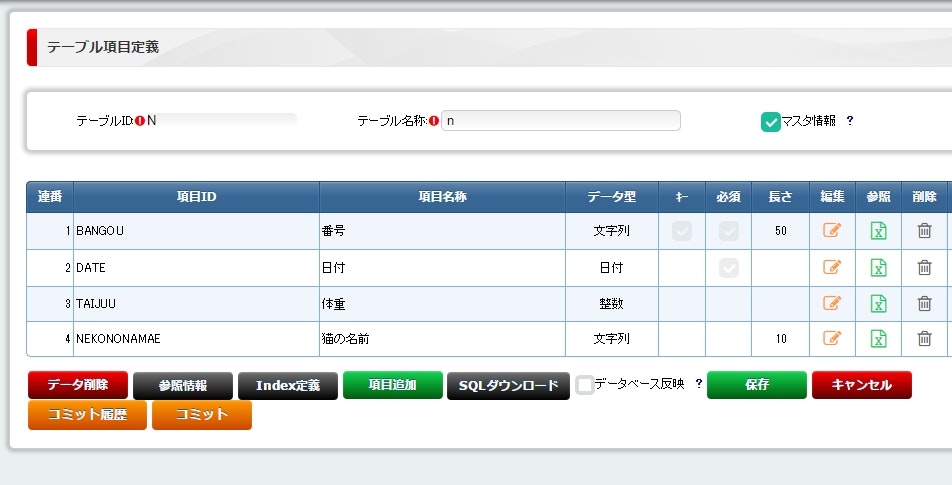Click the help question mark beside データベース反映

pos(699,383)
